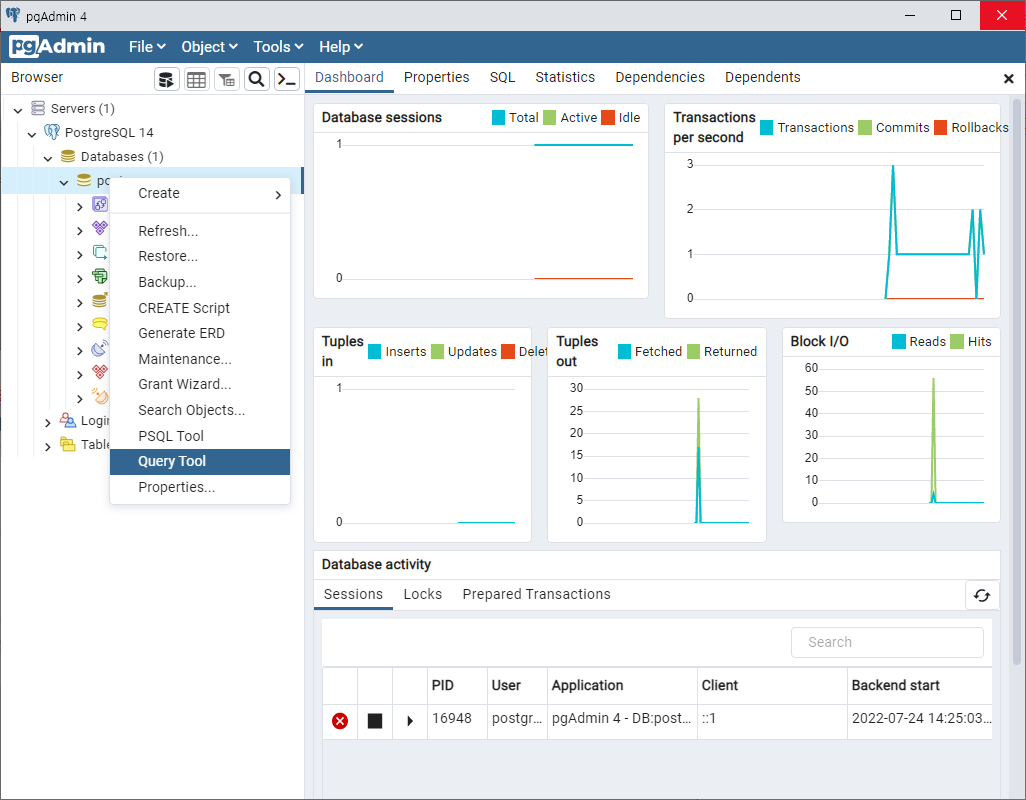Open the File menu
This screenshot has width=1026, height=800.
point(147,47)
